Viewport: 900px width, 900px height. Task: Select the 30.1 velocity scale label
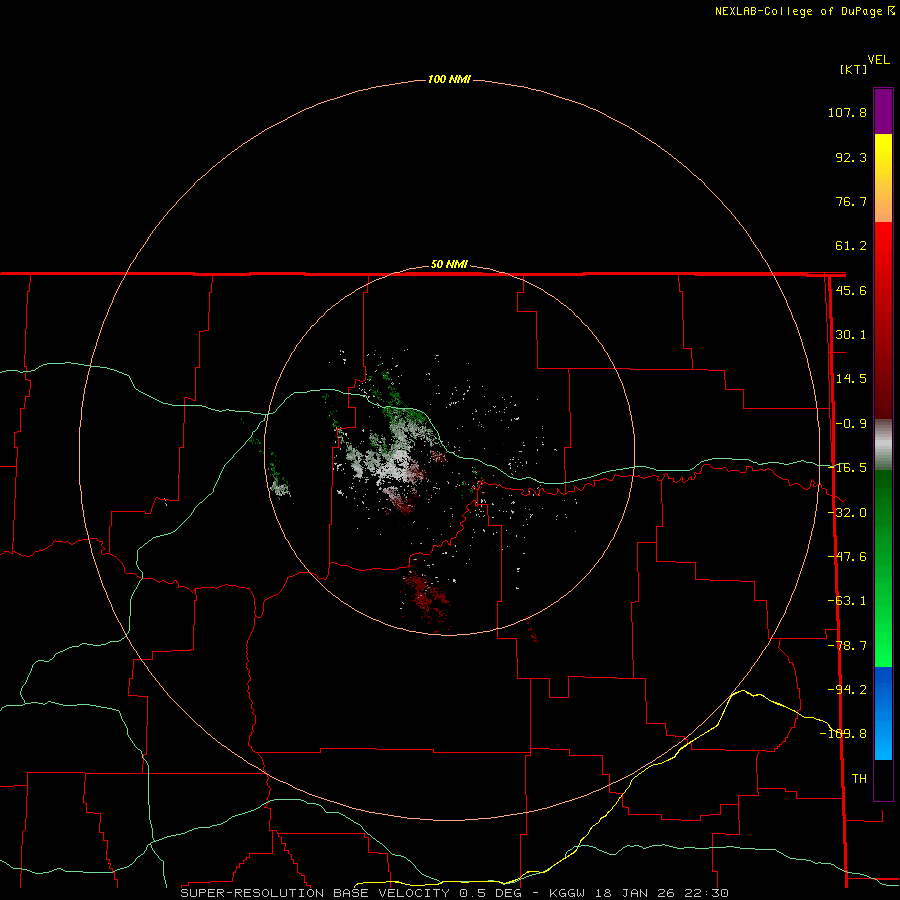851,335
